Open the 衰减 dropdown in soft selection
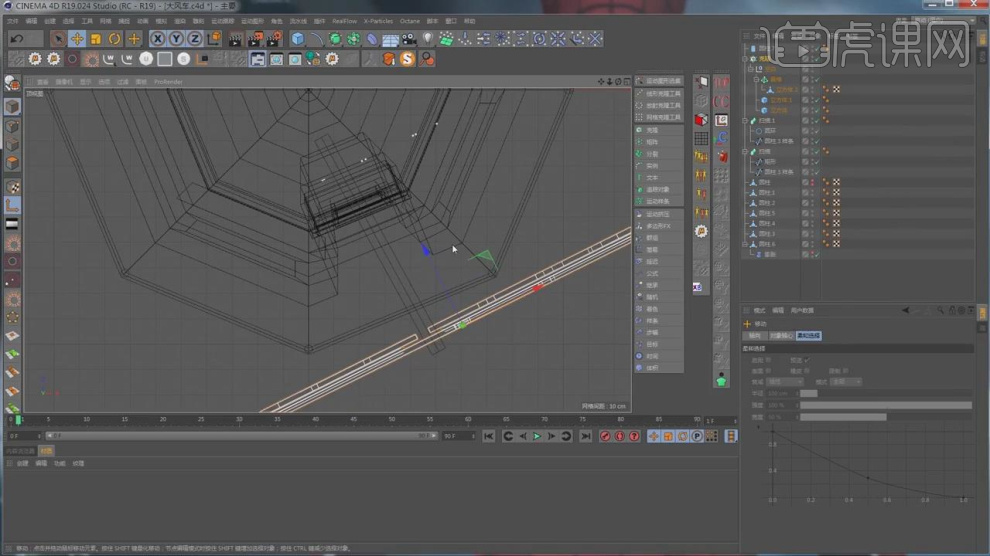 click(x=785, y=382)
